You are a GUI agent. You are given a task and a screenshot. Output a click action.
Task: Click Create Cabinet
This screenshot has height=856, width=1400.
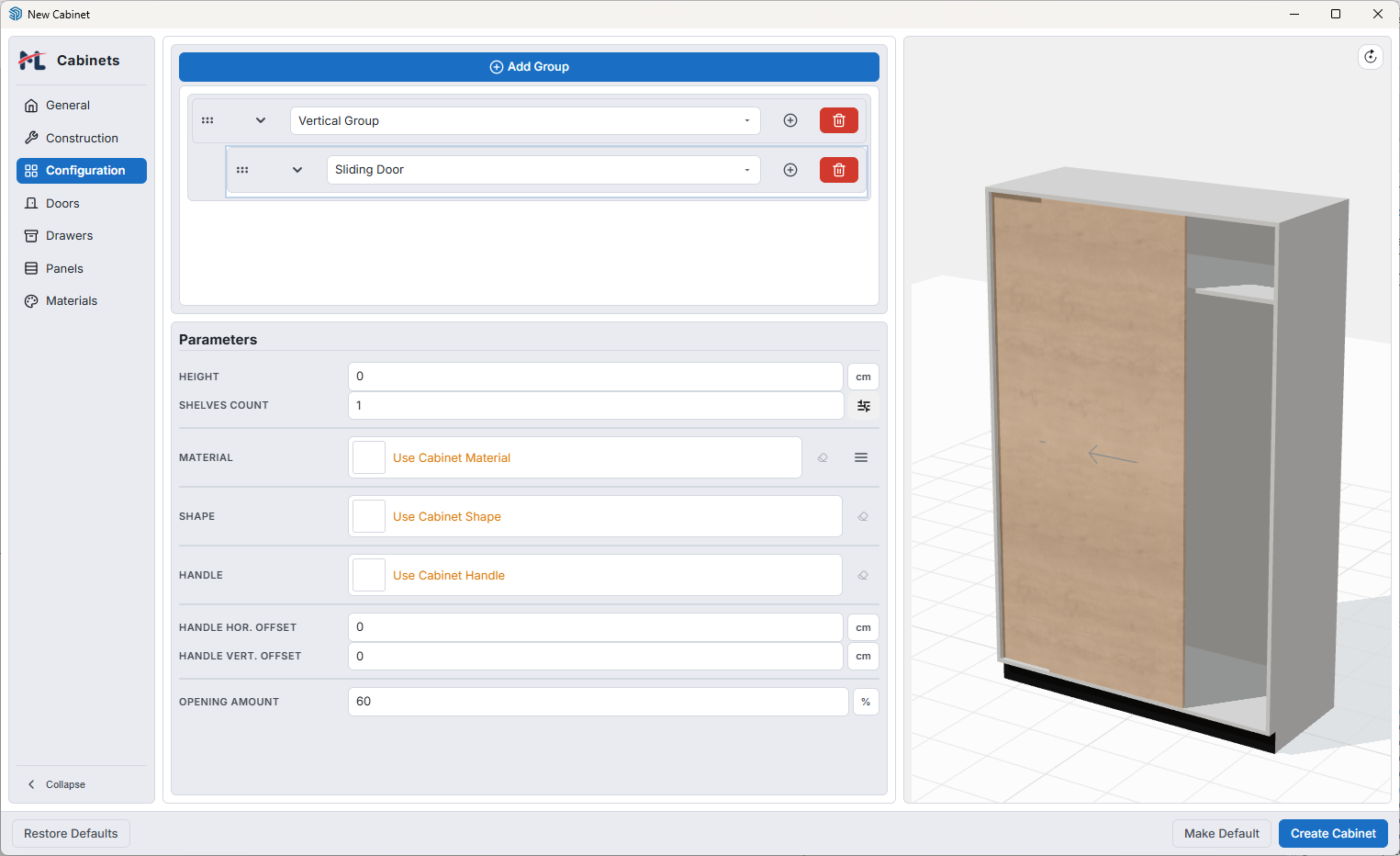click(1333, 834)
